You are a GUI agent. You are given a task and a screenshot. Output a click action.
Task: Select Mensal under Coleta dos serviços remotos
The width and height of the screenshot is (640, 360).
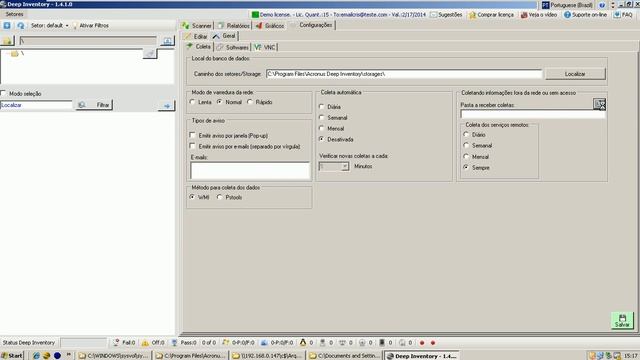coord(466,156)
